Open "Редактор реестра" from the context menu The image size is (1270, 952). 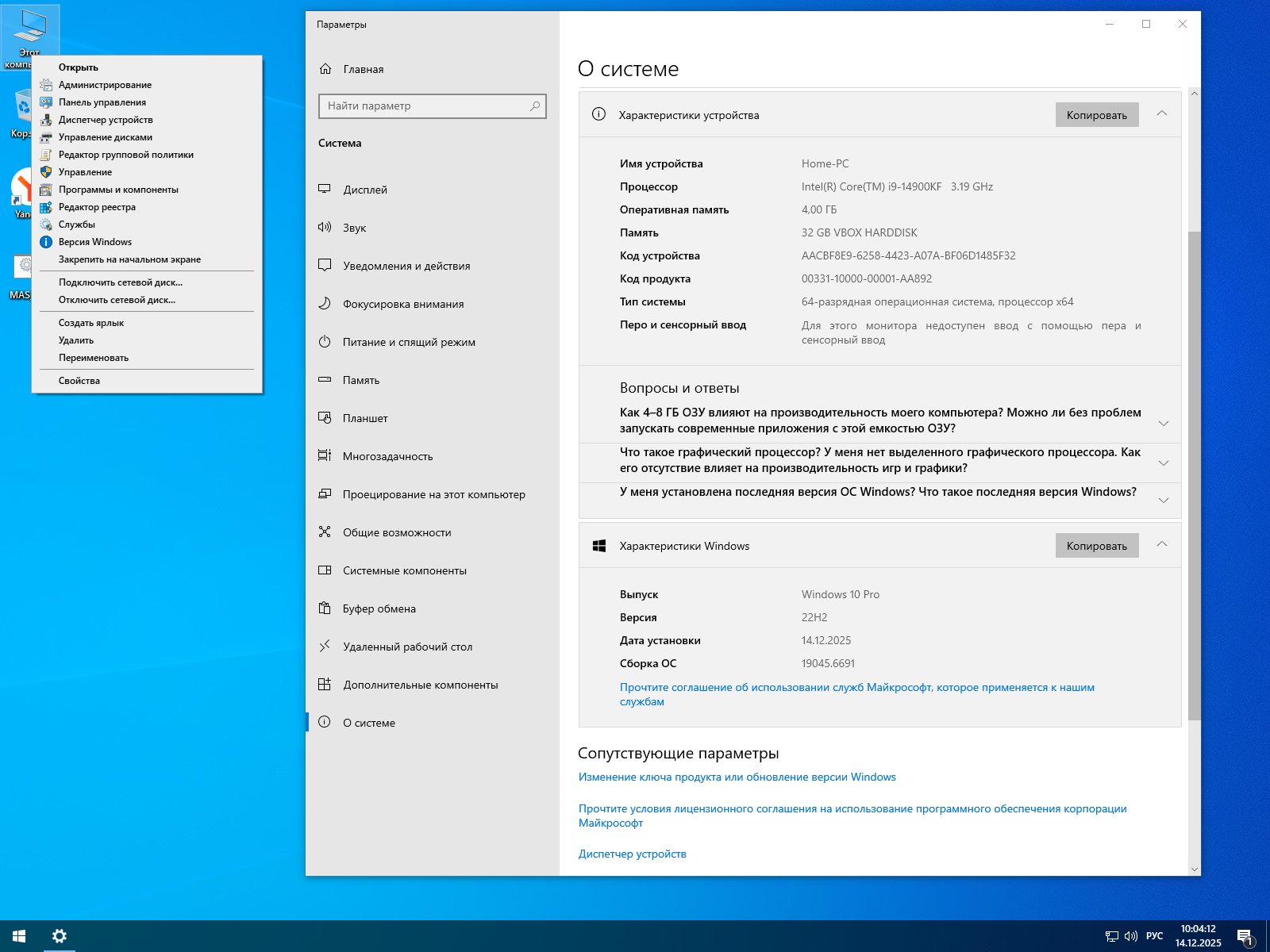[97, 207]
